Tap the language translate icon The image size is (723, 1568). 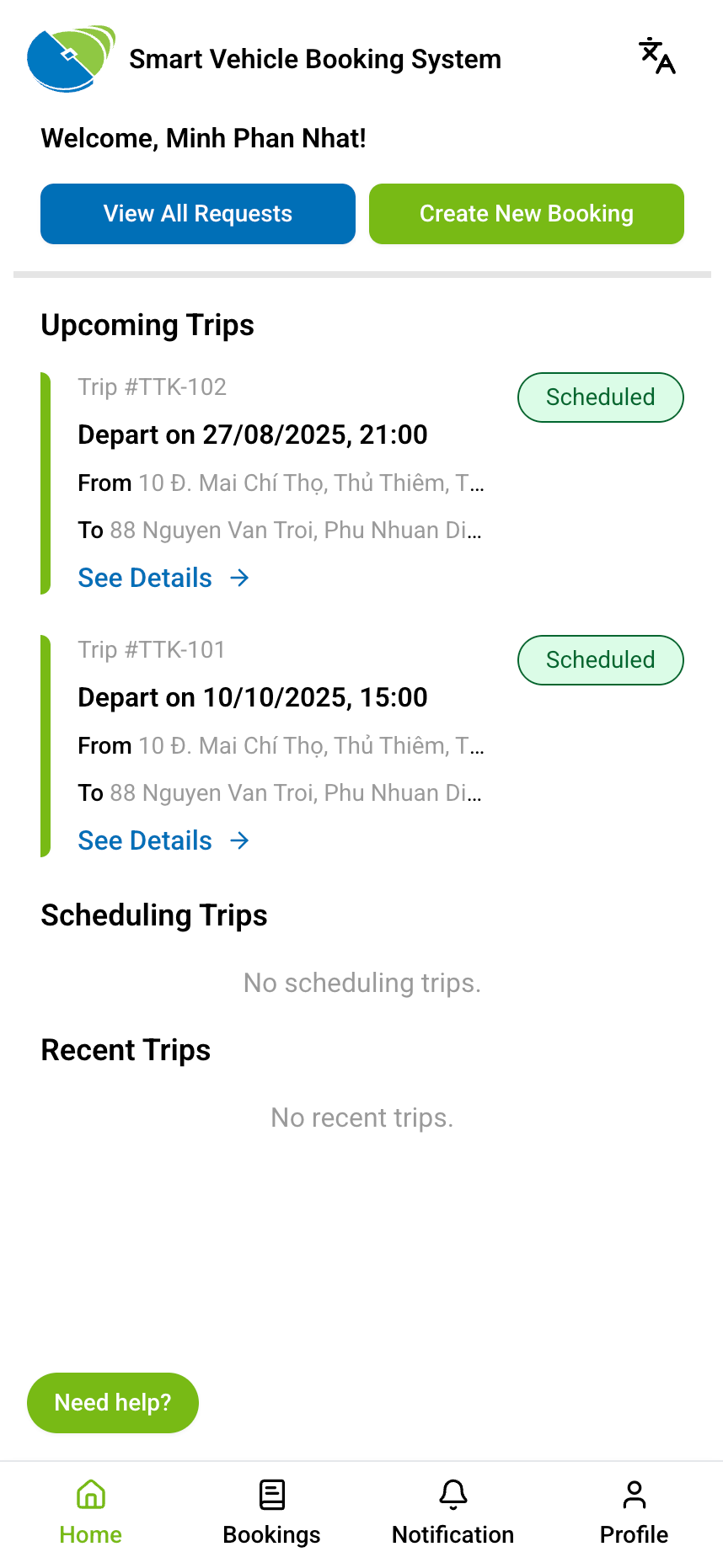click(657, 56)
